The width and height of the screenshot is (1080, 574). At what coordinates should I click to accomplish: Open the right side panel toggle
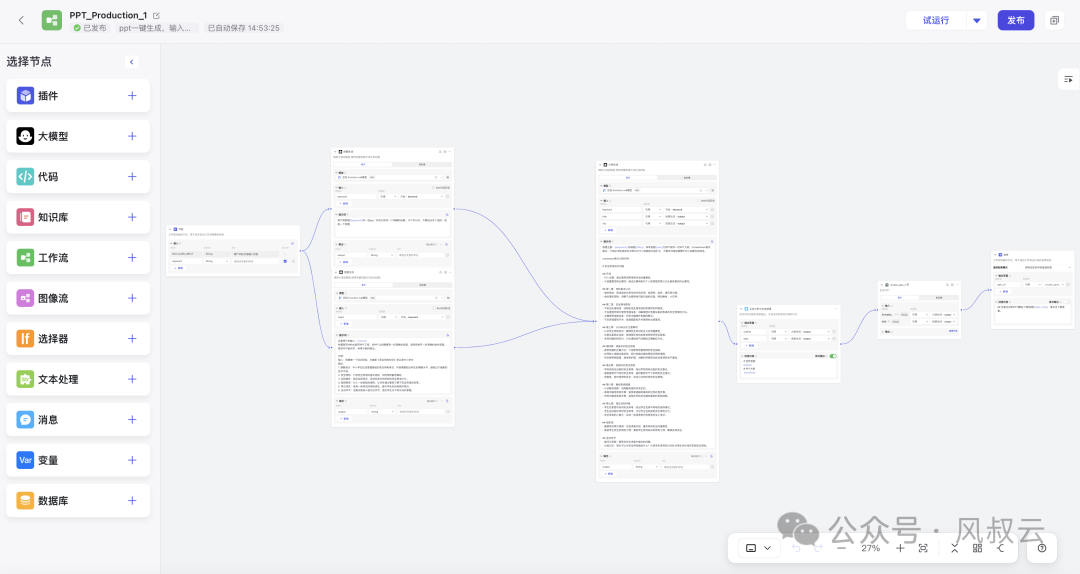point(1068,79)
